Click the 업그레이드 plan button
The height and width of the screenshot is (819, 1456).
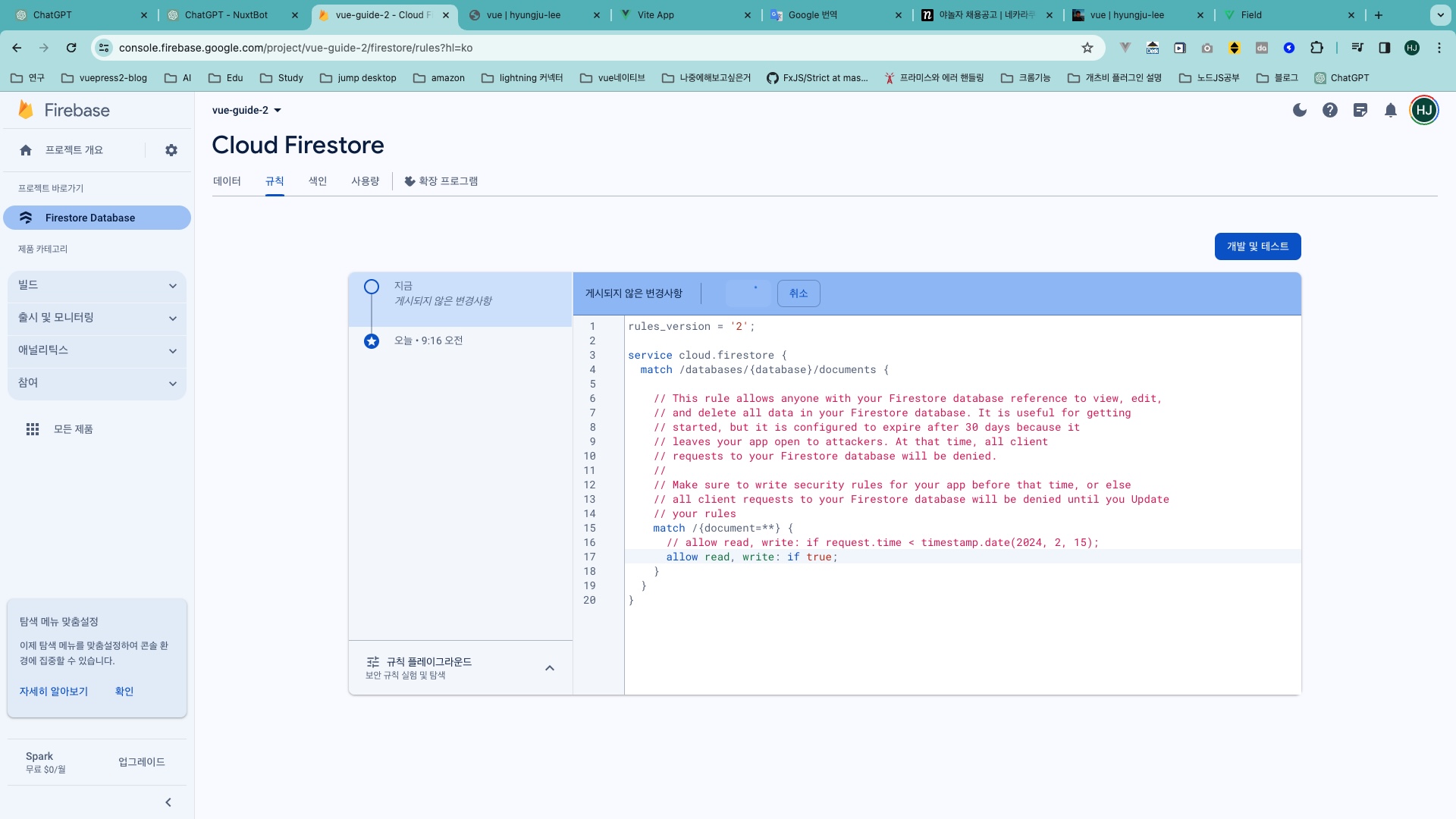(x=142, y=762)
